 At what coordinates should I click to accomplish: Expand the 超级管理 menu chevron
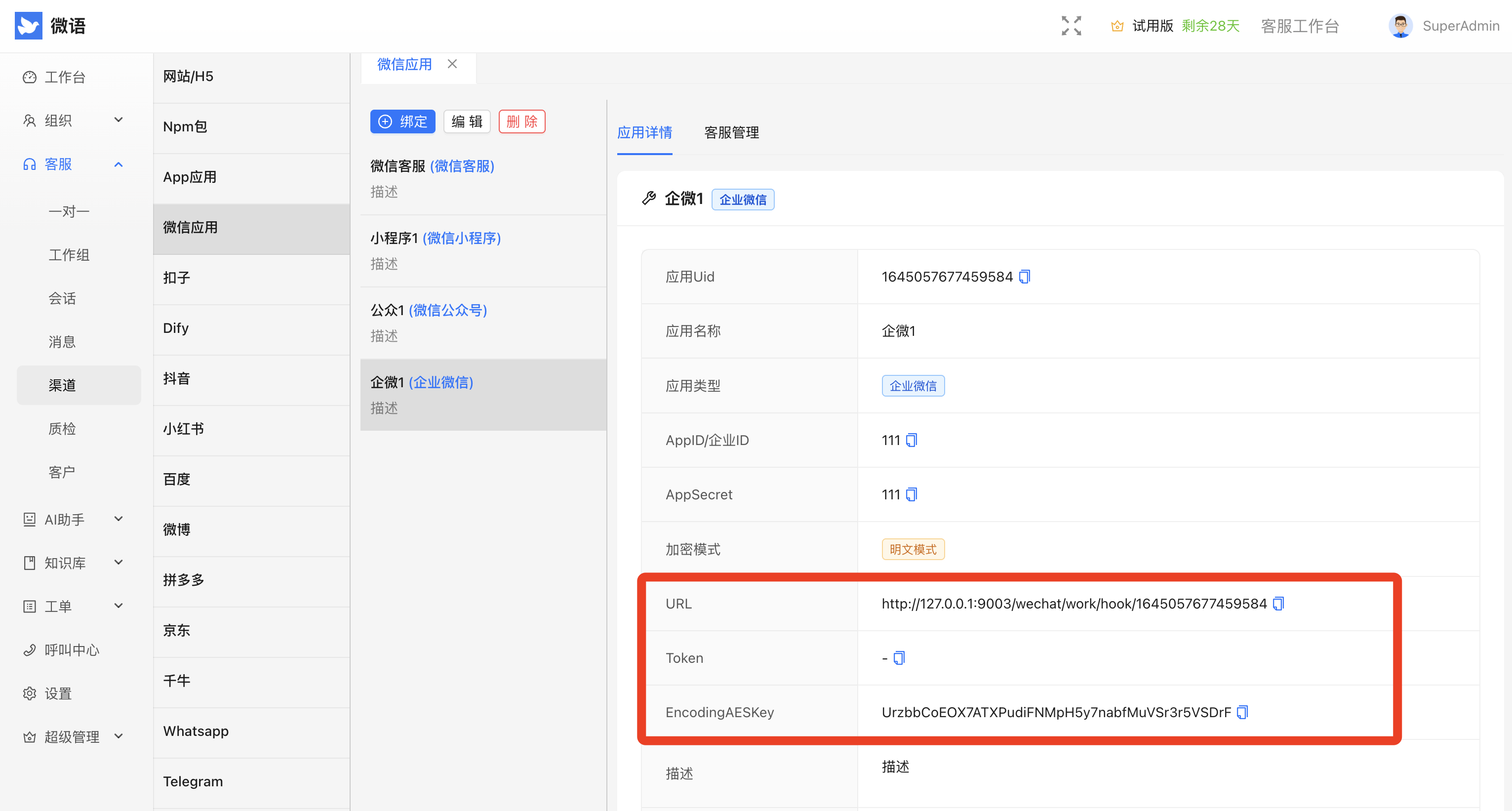(119, 736)
